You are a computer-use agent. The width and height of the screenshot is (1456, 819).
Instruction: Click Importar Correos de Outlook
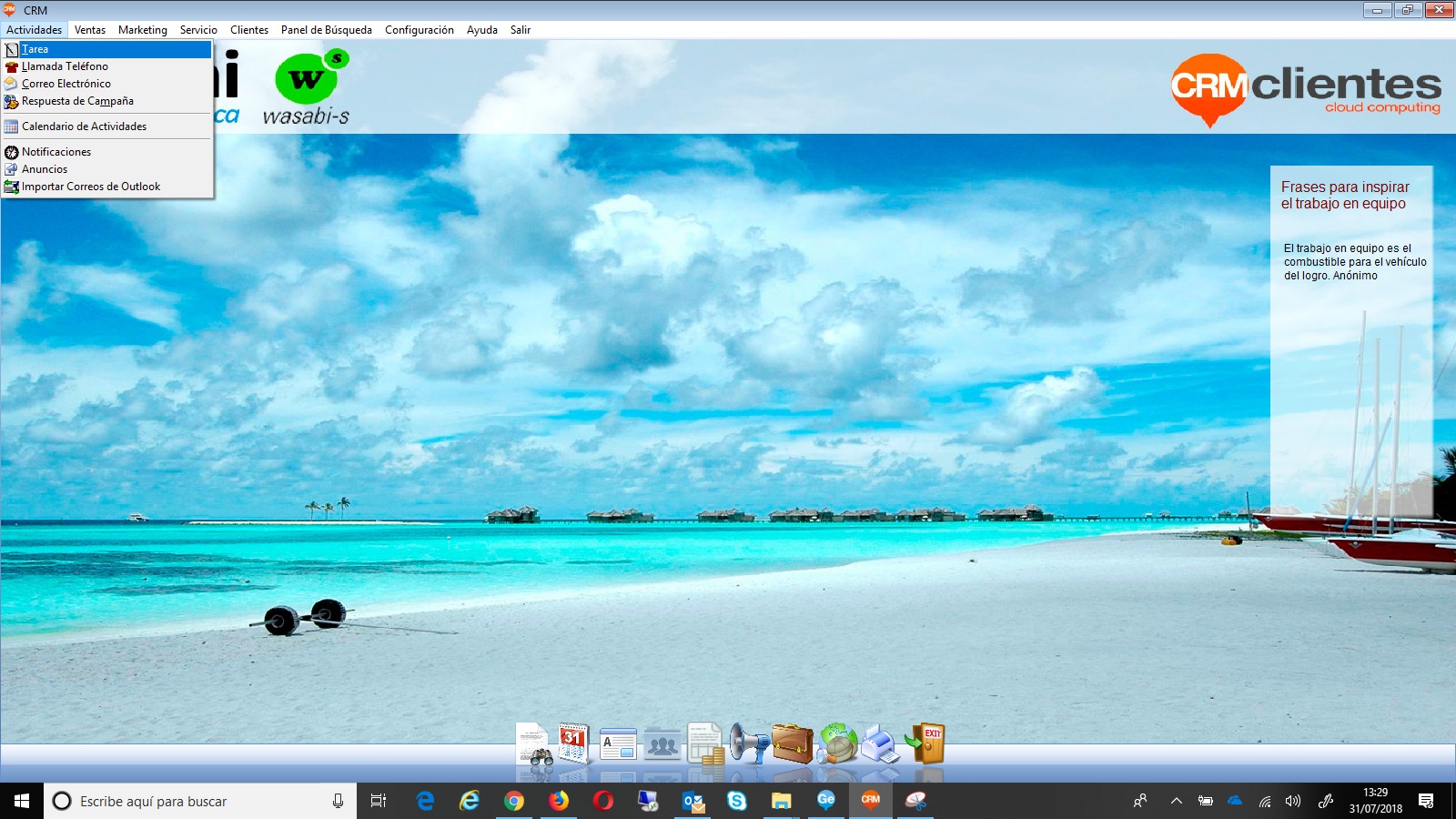pyautogui.click(x=91, y=187)
